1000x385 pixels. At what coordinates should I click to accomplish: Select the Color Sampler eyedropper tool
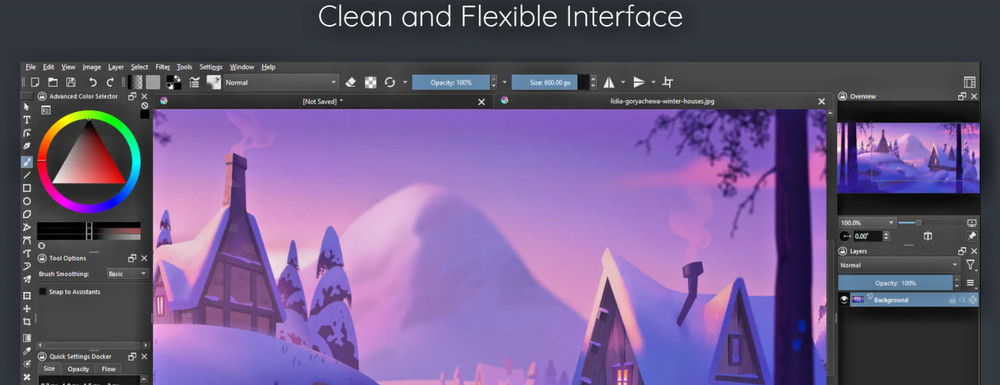[x=27, y=351]
